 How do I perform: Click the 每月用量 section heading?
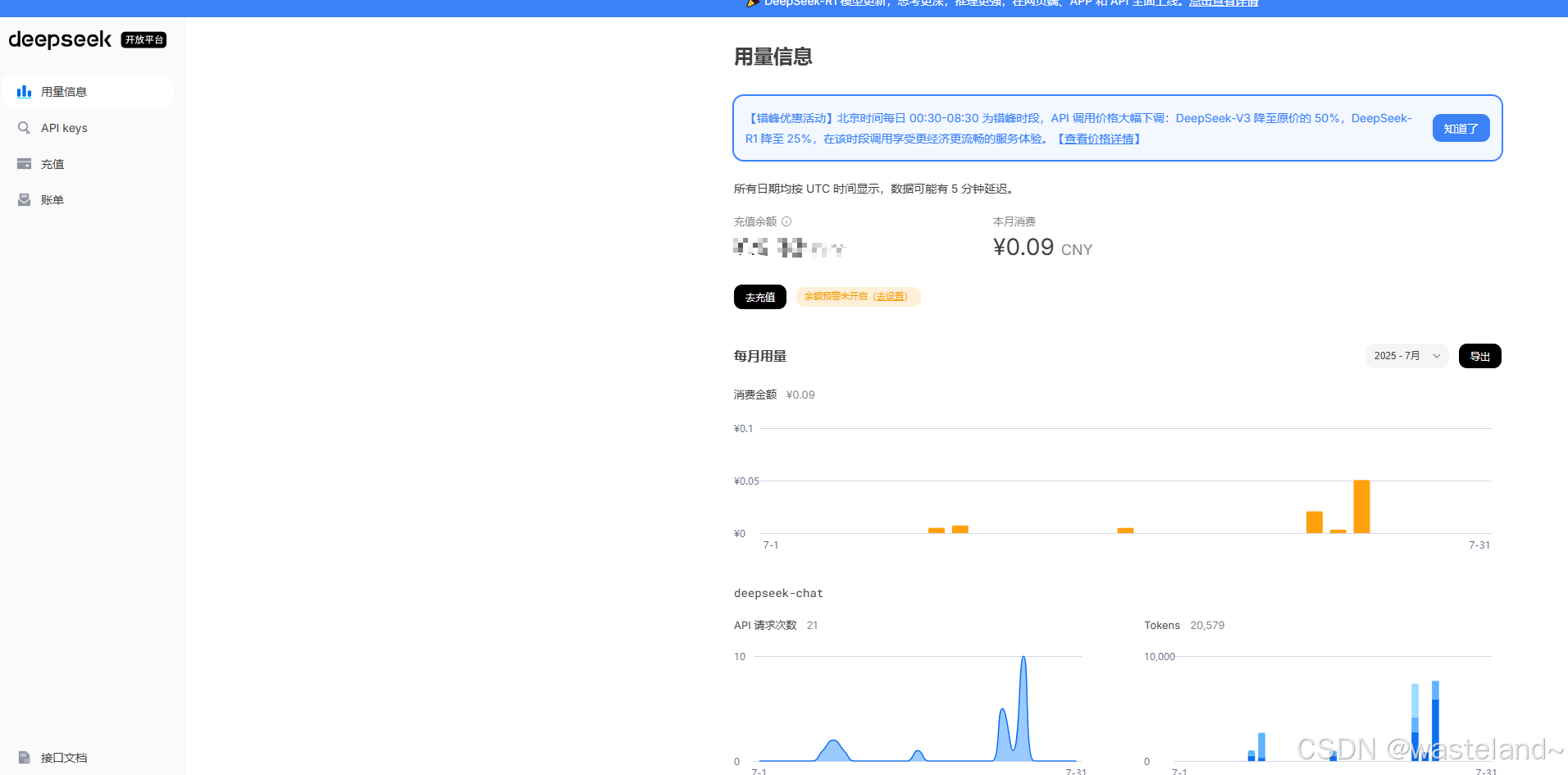pyautogui.click(x=760, y=356)
